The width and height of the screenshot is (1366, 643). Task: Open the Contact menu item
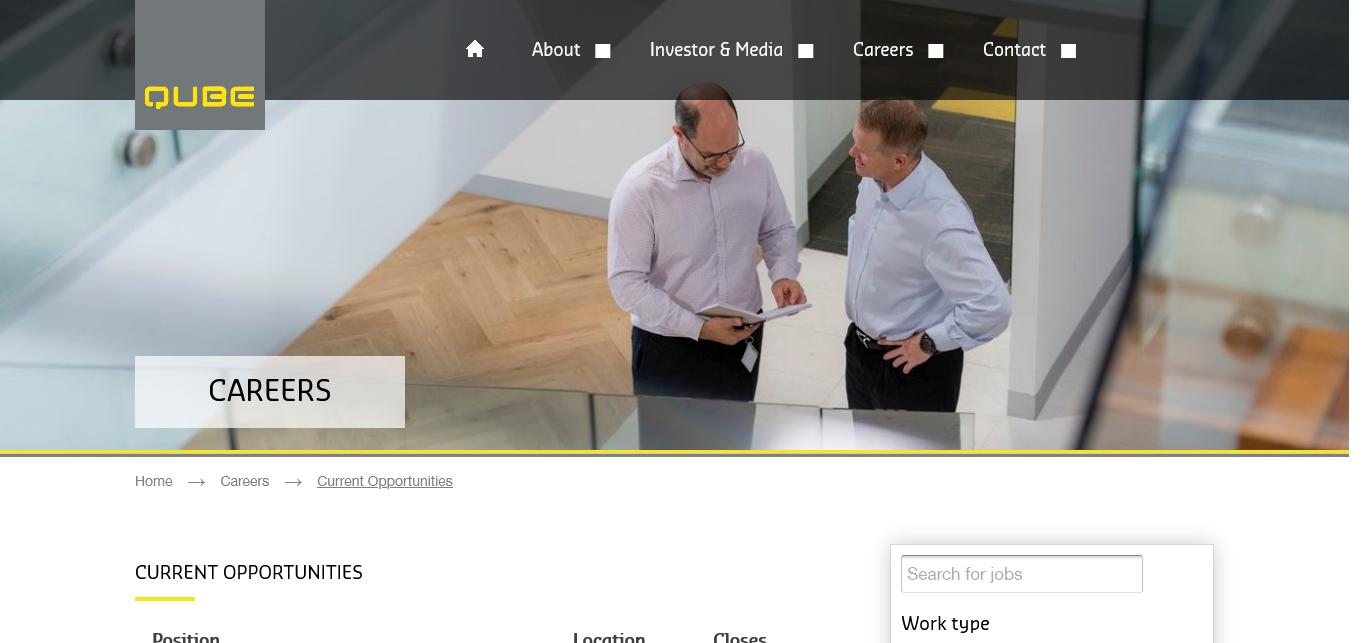(1014, 50)
